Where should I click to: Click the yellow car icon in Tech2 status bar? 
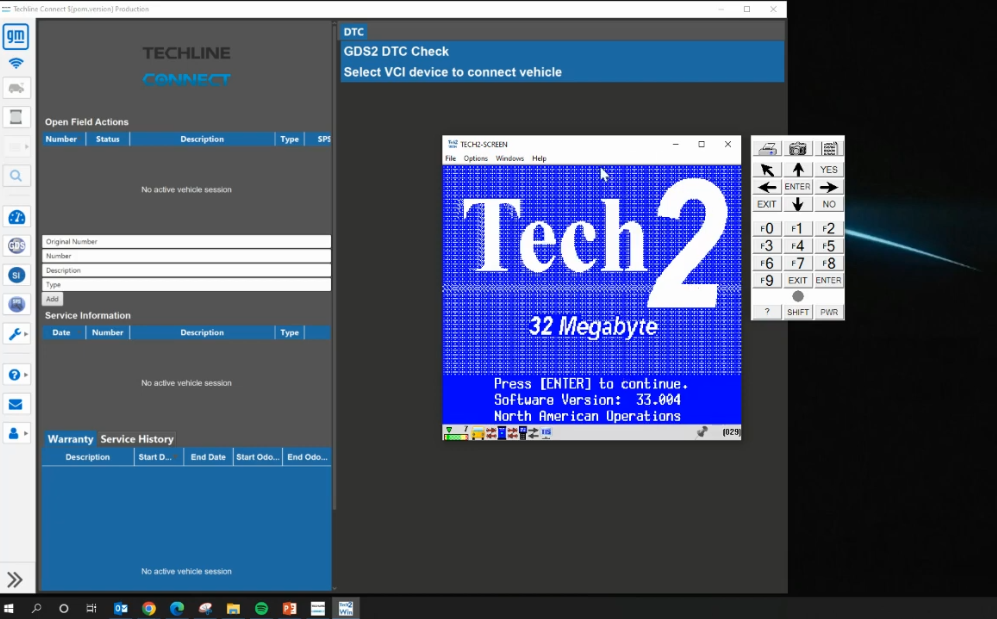tap(478, 433)
